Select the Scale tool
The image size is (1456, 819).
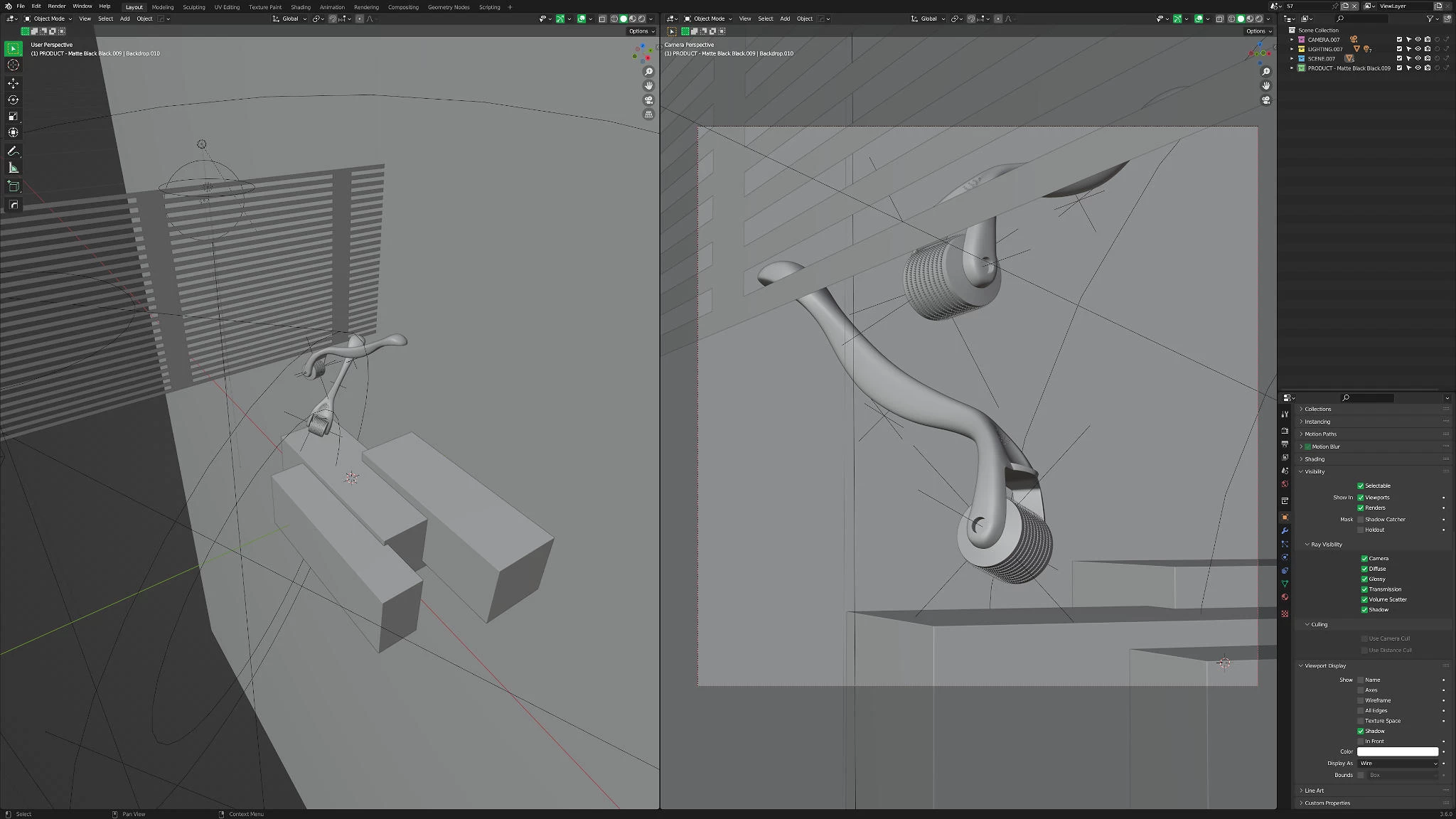(x=13, y=116)
